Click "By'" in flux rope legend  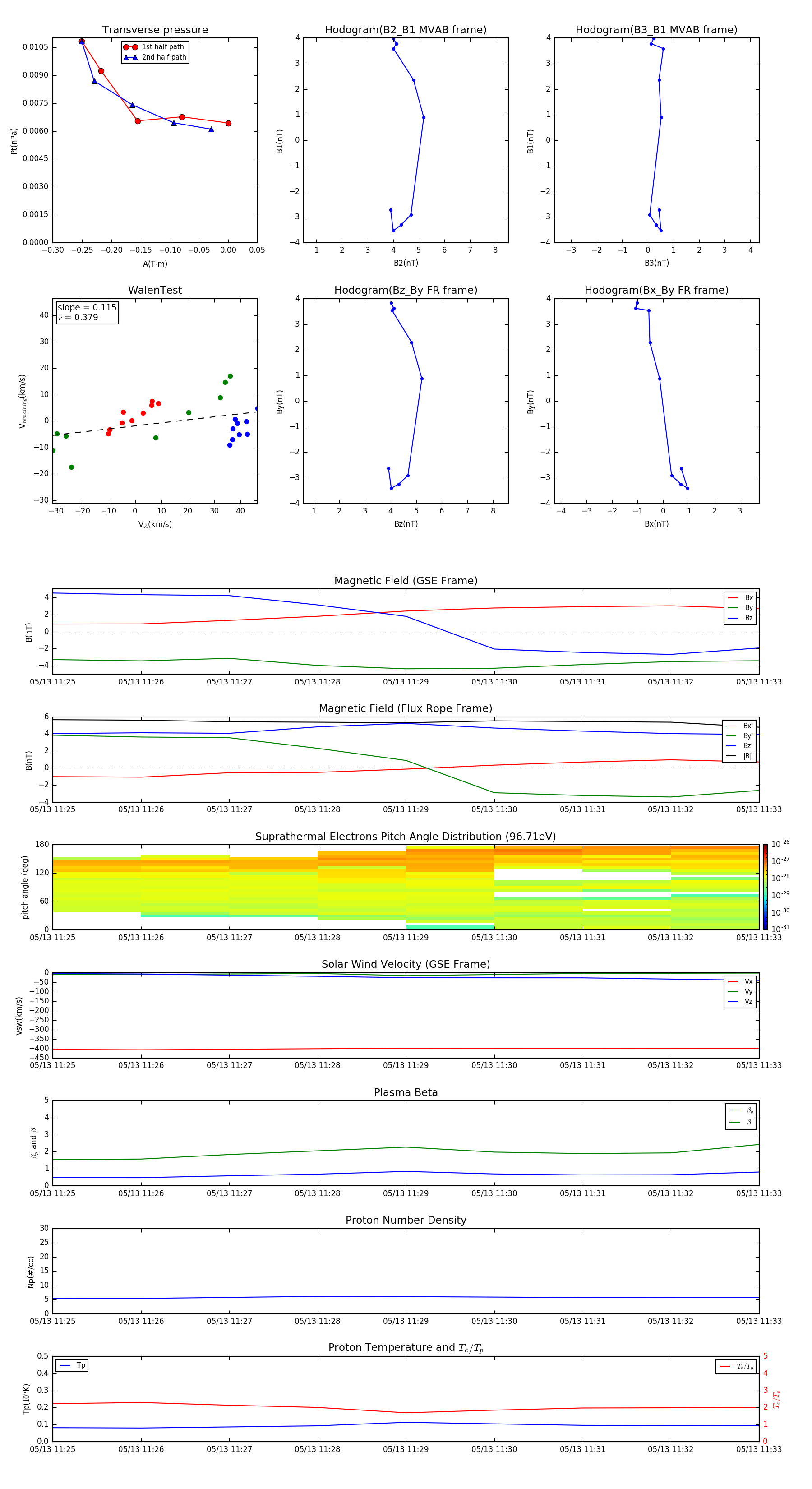pyautogui.click(x=740, y=736)
